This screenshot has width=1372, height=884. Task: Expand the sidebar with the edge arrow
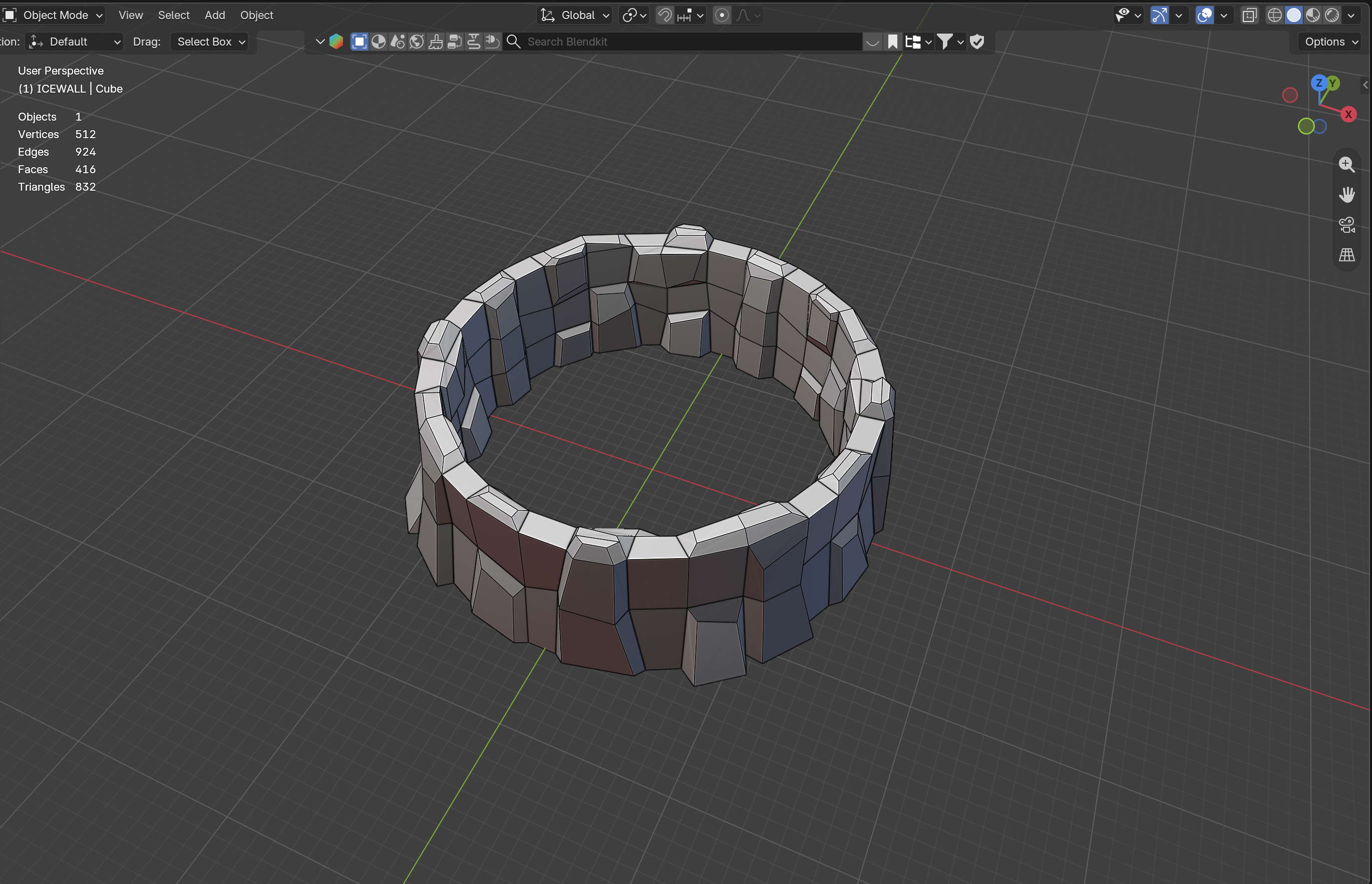tap(1365, 85)
